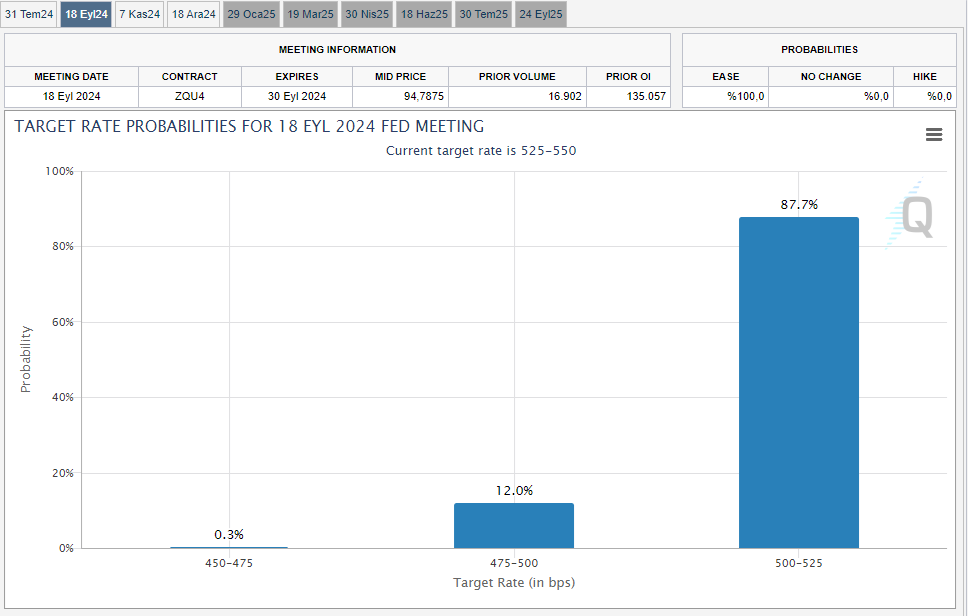Image resolution: width=968 pixels, height=616 pixels.
Task: Open the 30 Tem25 meeting tab
Action: [484, 14]
